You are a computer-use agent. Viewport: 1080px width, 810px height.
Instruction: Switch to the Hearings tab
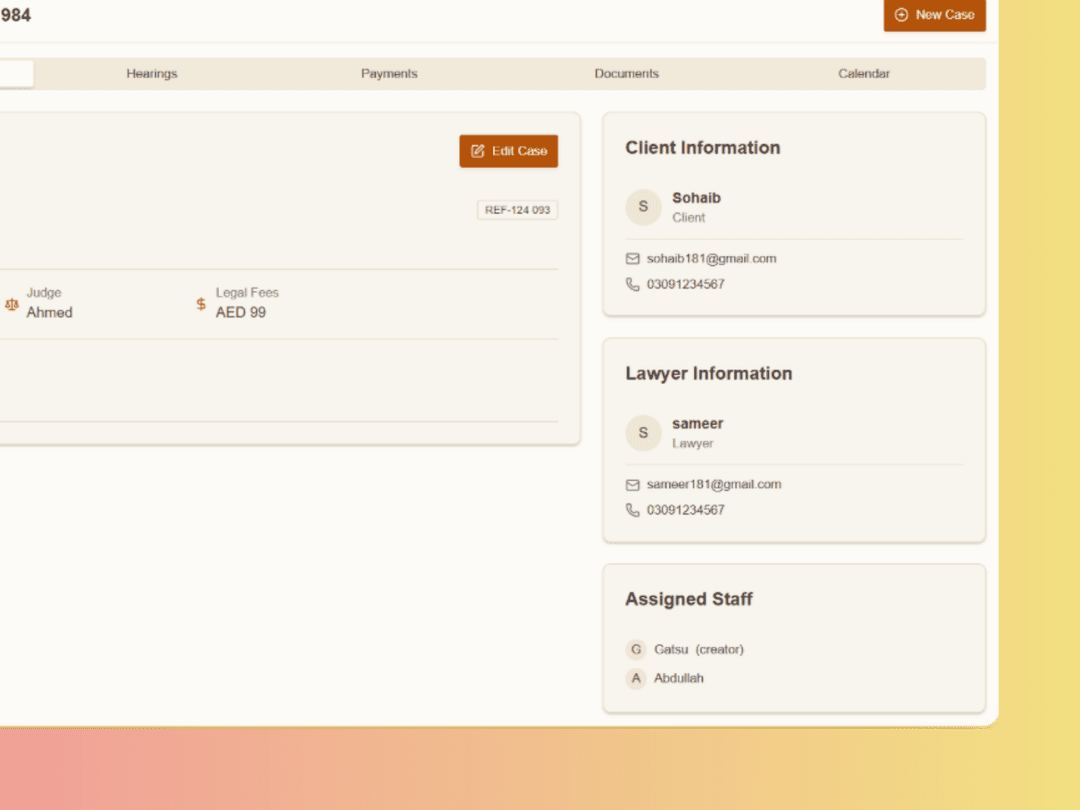point(151,73)
